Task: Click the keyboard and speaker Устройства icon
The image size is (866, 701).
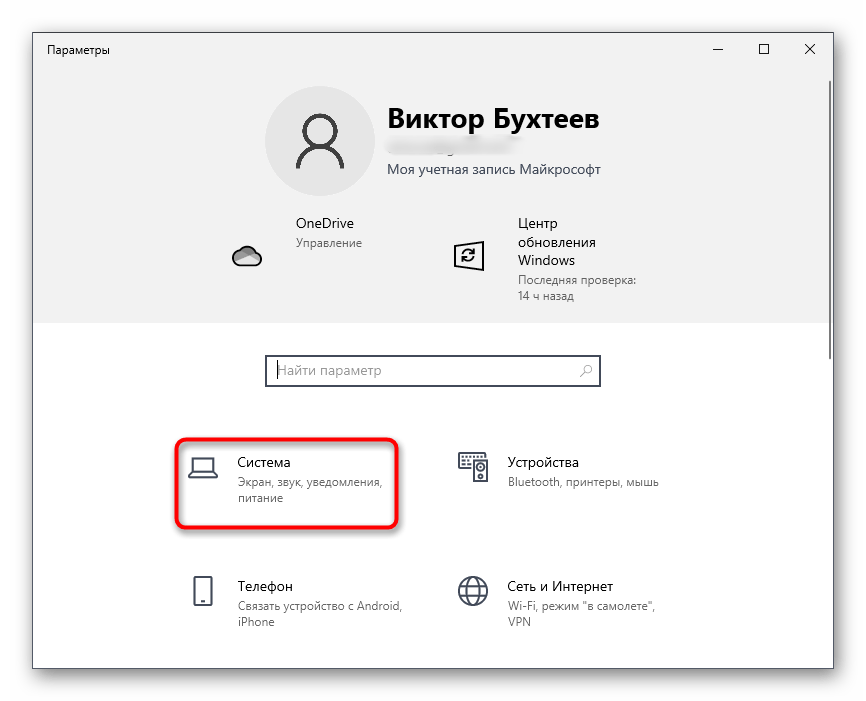Action: [473, 467]
